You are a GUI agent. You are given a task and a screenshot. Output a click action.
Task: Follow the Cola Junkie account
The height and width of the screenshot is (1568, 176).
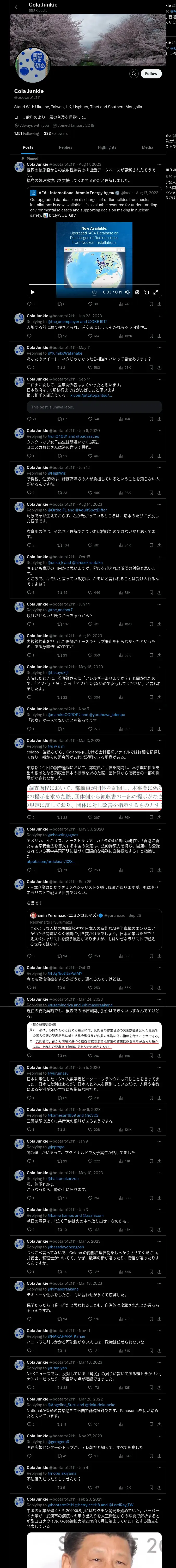151,74
